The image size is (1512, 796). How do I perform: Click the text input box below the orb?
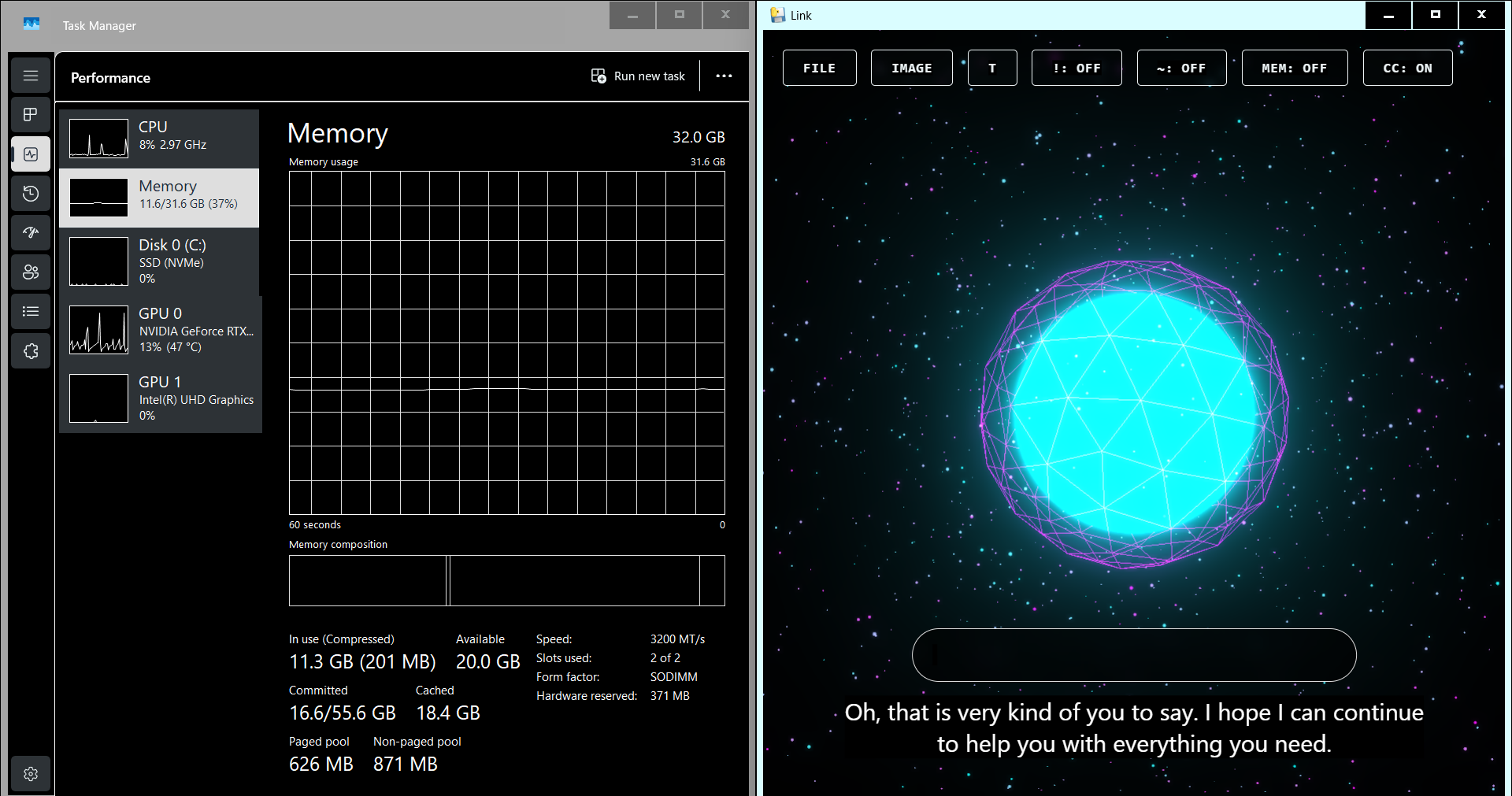click(1133, 655)
